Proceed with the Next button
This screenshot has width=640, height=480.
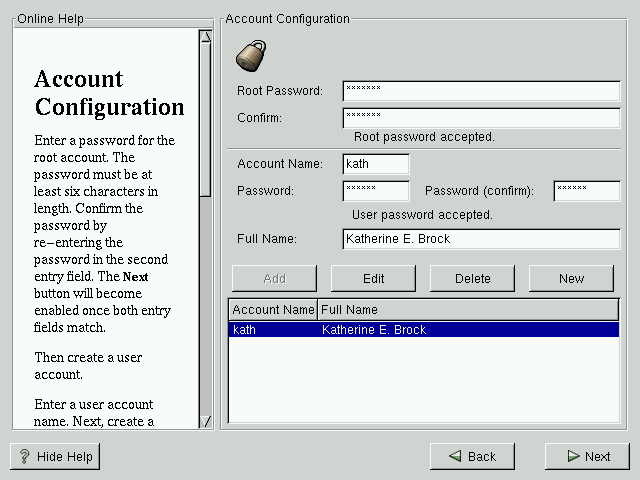587,456
